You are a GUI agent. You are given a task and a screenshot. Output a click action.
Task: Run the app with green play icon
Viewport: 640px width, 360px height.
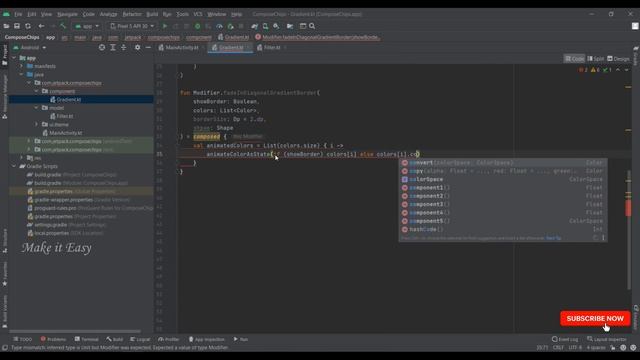point(165,26)
